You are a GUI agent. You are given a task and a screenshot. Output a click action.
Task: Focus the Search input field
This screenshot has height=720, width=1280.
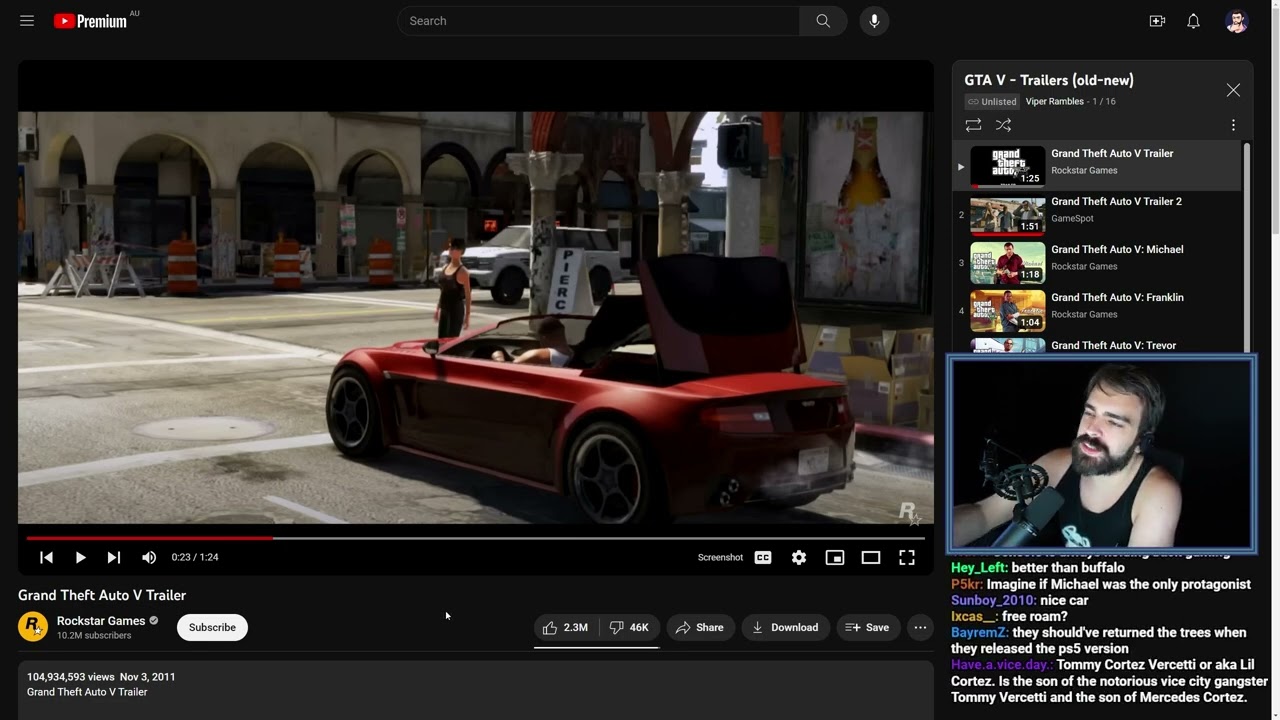(x=598, y=21)
